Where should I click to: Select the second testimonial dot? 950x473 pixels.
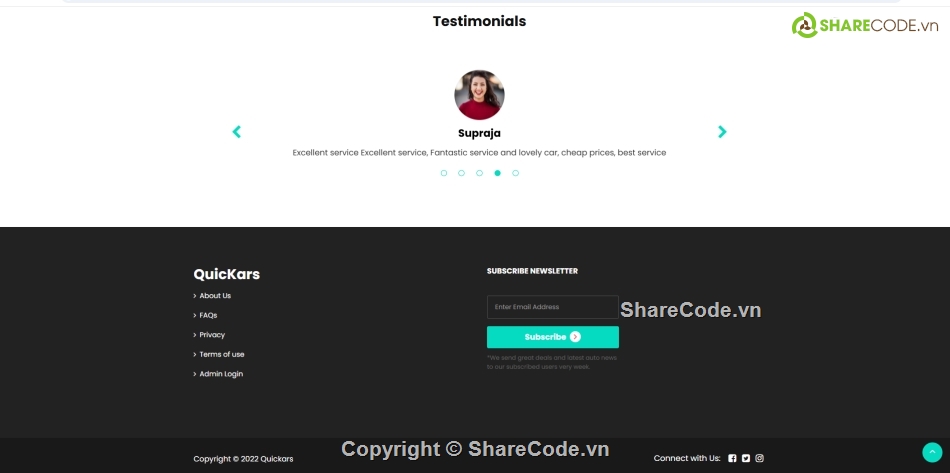pos(461,173)
